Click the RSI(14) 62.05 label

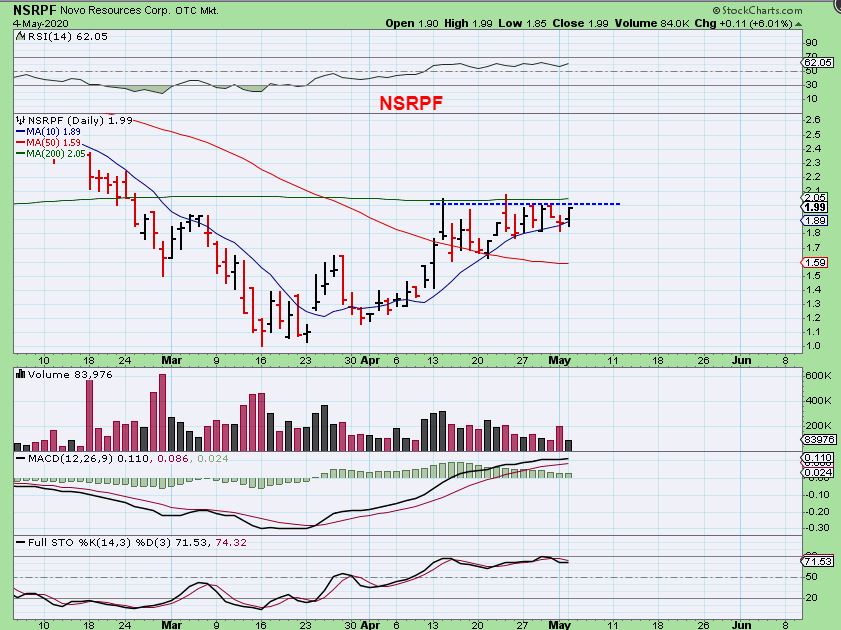pyautogui.click(x=68, y=36)
